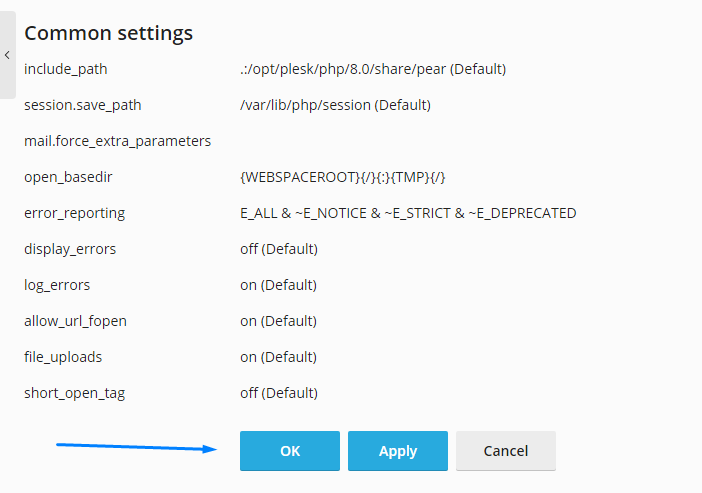Click the log_errors setting label

coord(57,285)
